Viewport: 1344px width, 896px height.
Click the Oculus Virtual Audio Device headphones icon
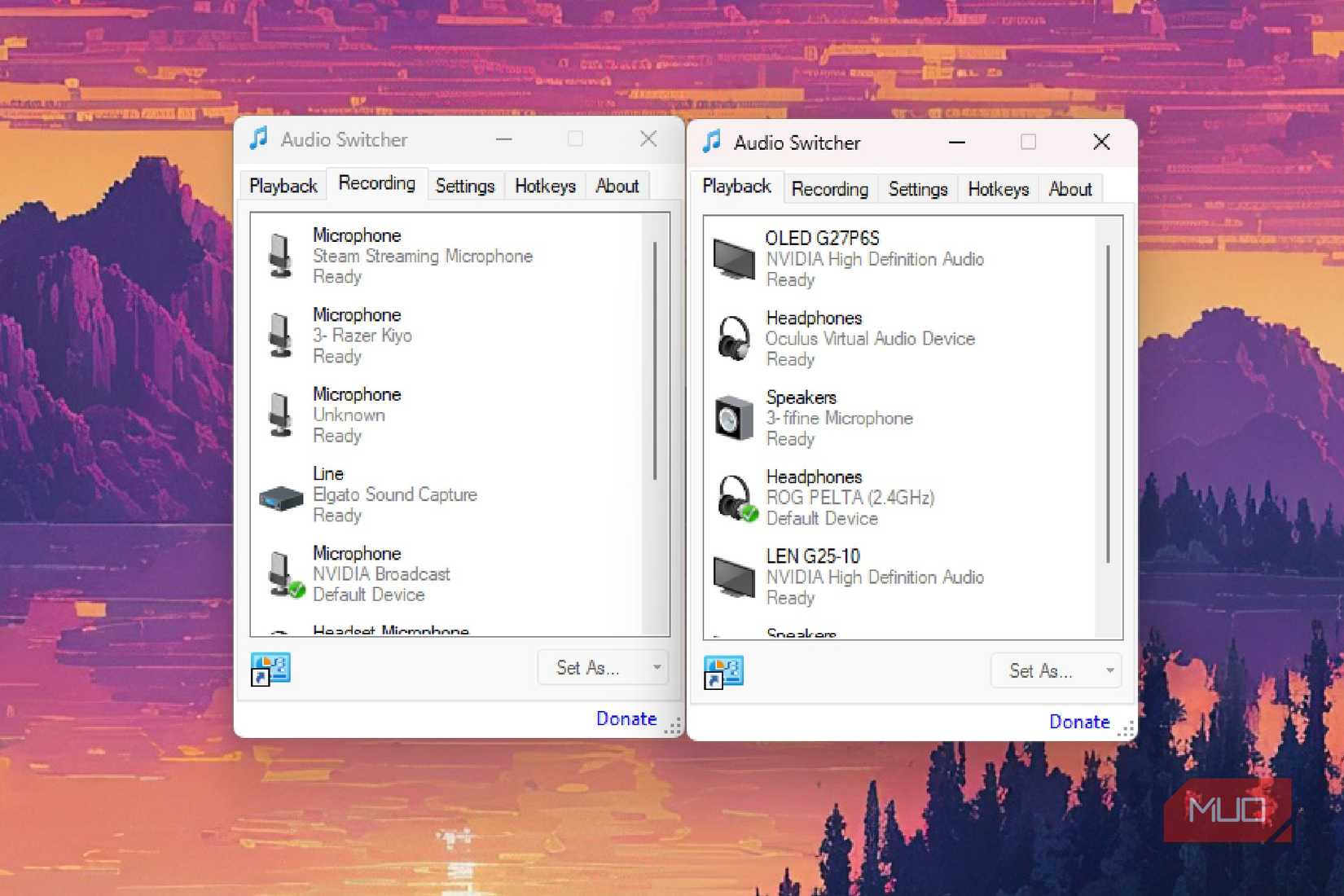coord(734,338)
